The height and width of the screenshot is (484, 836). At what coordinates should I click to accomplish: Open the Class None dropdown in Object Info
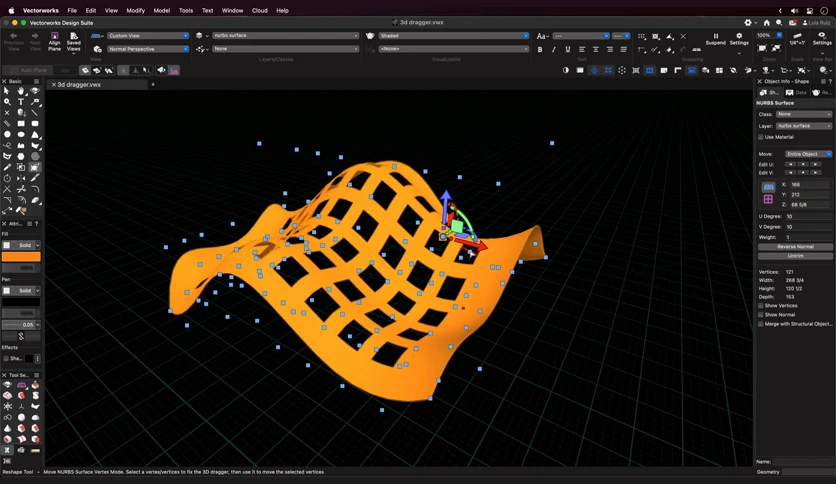803,114
